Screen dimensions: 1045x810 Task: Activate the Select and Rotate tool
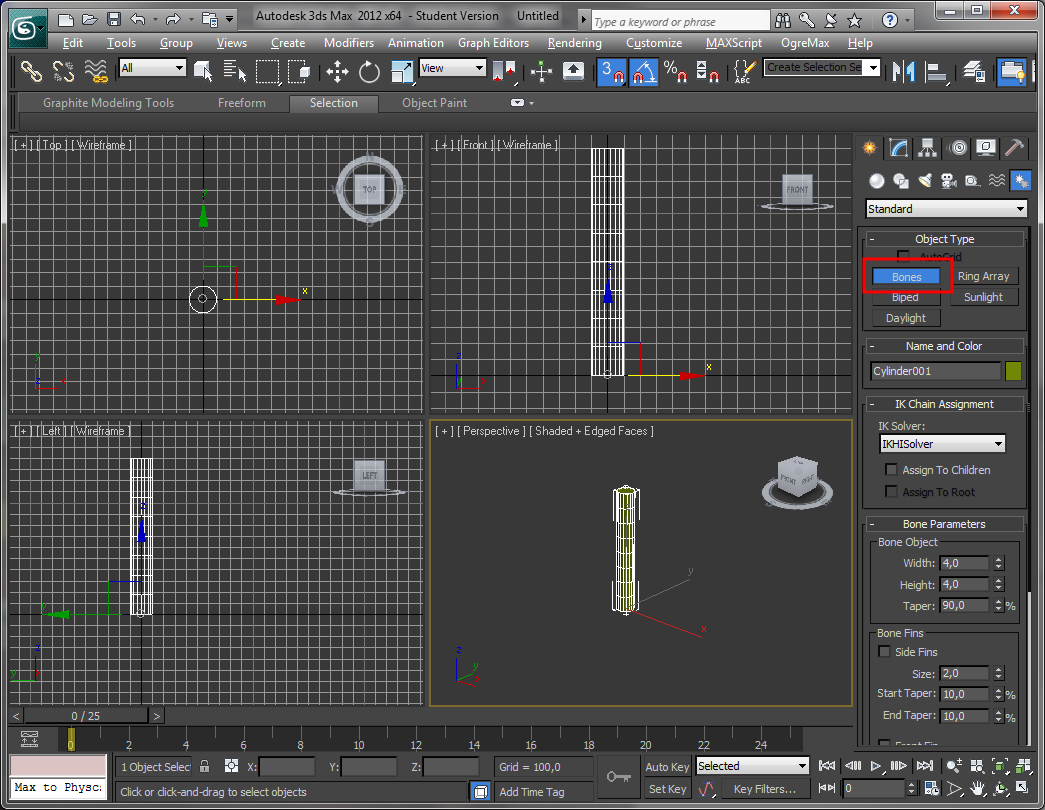pos(369,72)
